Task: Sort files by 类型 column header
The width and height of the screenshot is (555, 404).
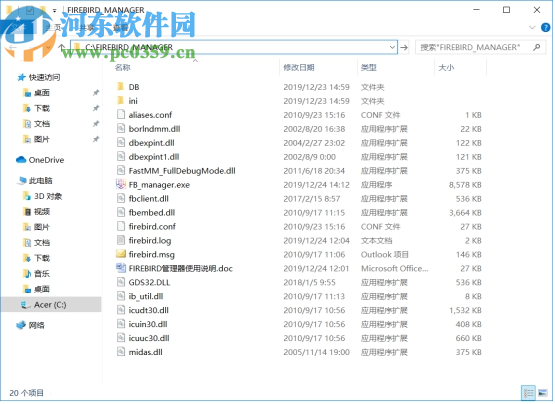Action: pos(368,67)
